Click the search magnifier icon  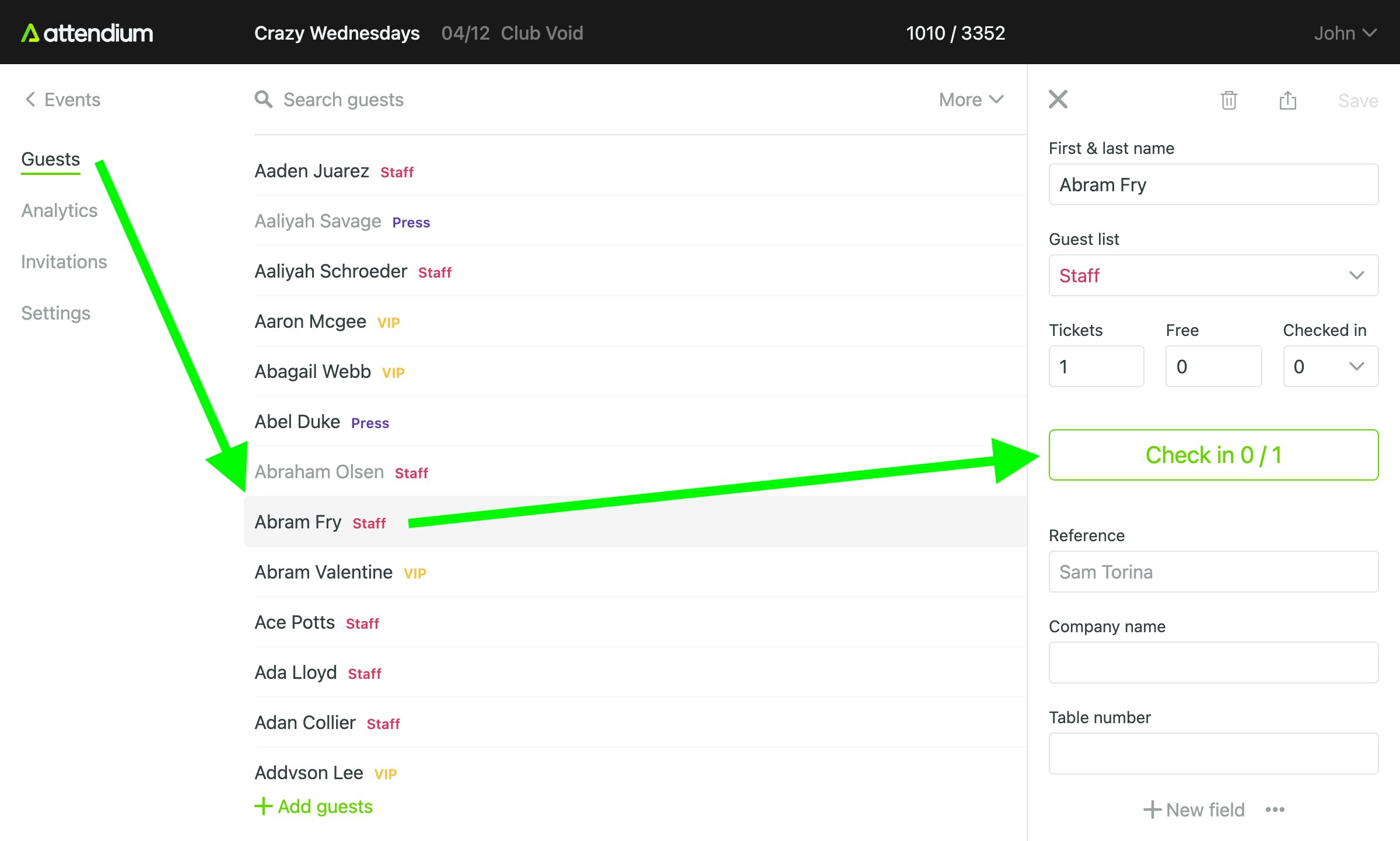tap(264, 100)
